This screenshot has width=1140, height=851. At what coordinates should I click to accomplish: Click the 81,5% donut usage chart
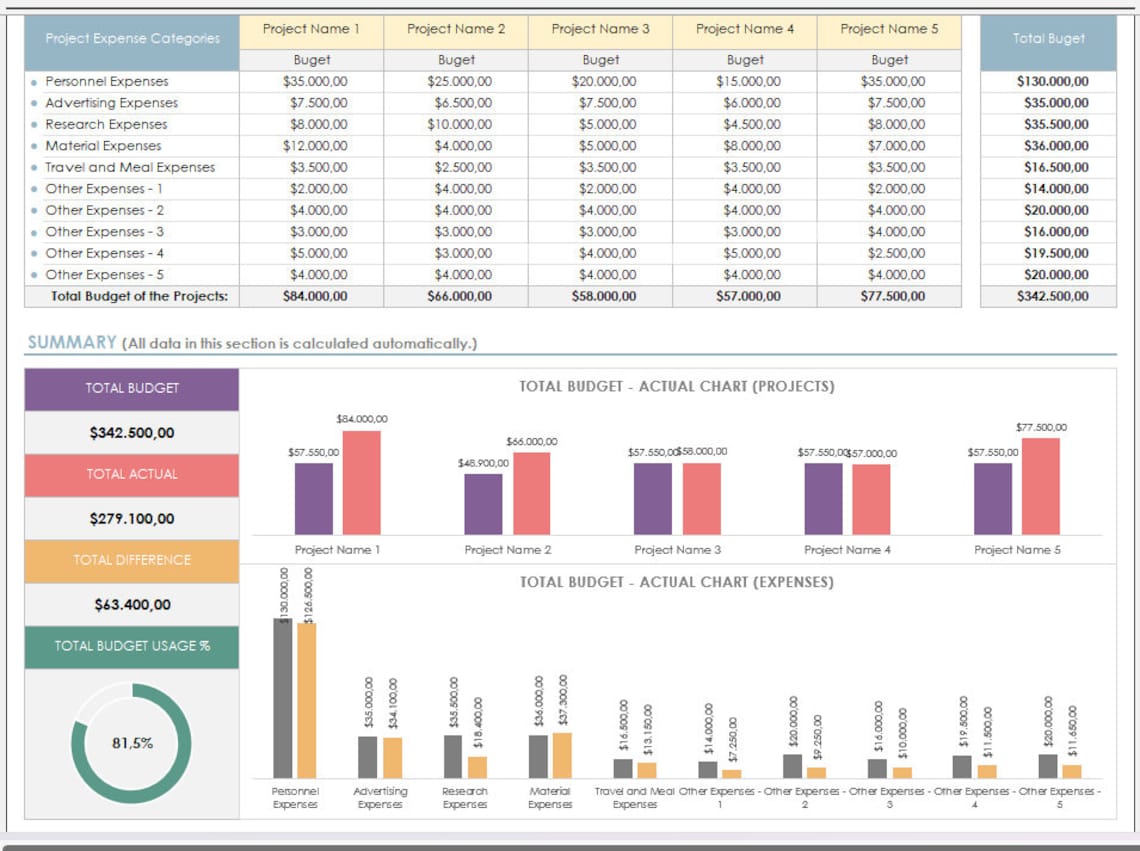[131, 743]
